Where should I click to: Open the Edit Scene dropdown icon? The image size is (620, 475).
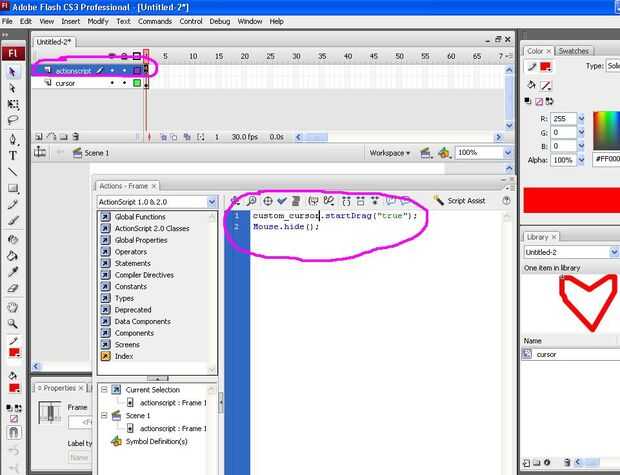[425, 153]
